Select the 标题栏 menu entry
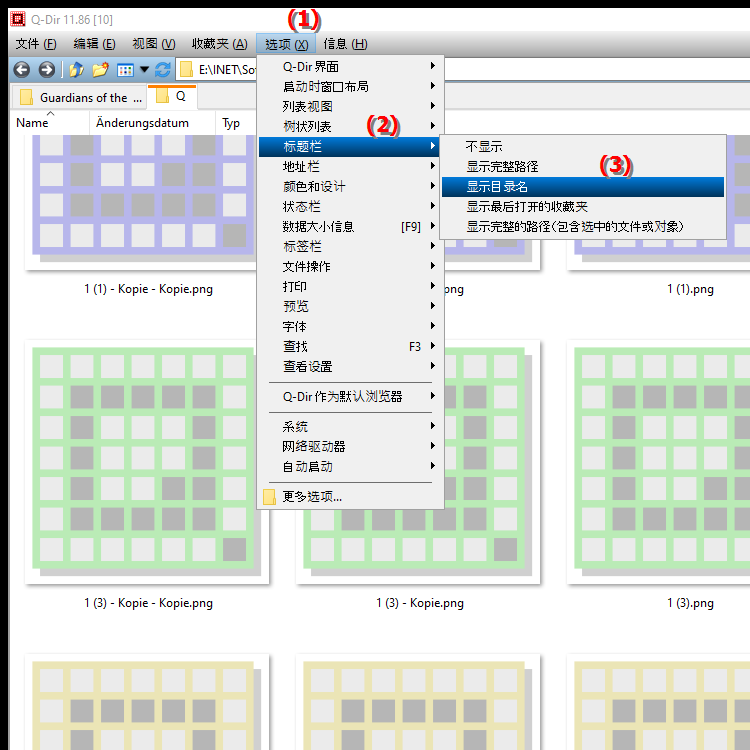This screenshot has height=750, width=750. point(349,146)
